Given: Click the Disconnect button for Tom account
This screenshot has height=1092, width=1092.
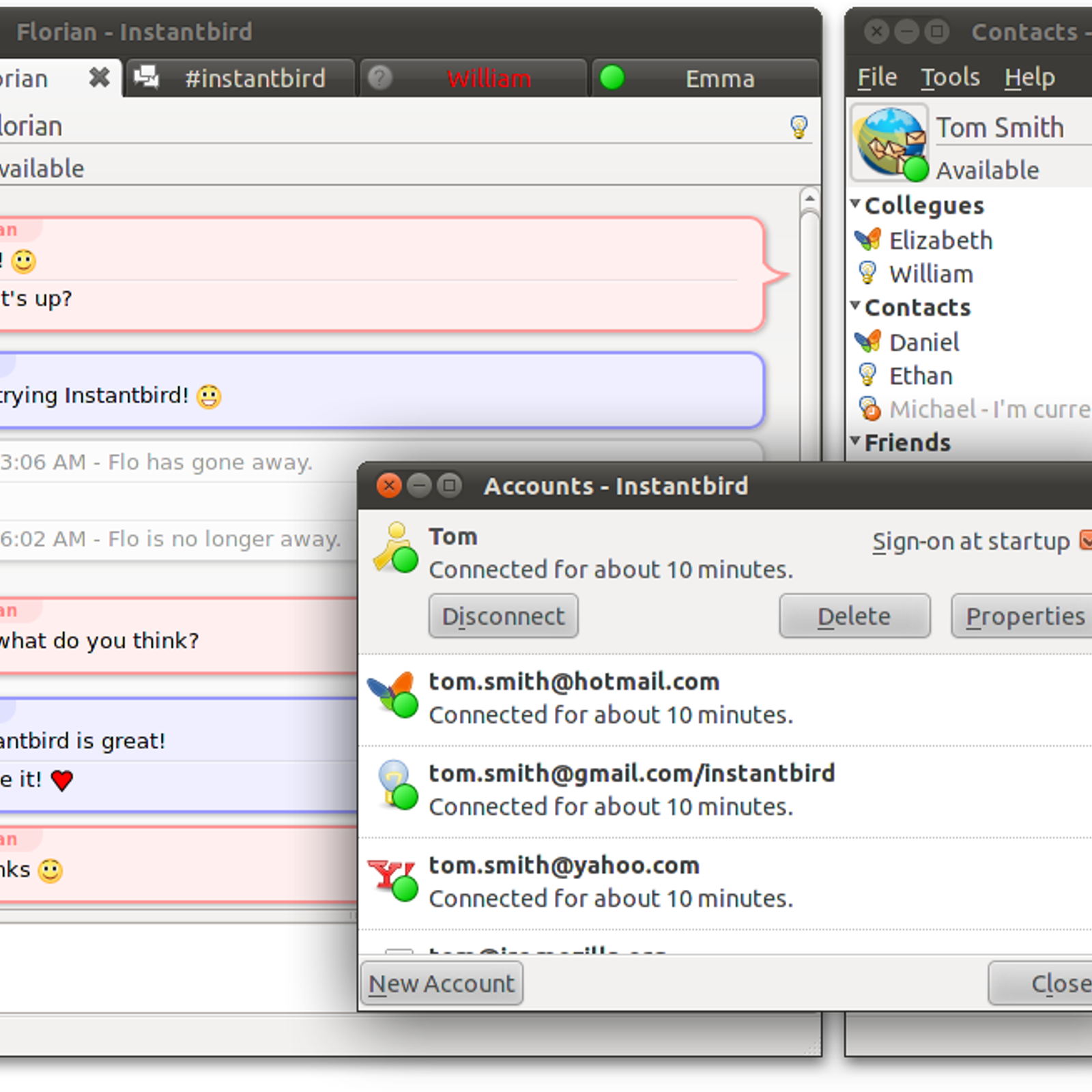Looking at the screenshot, I should pyautogui.click(x=503, y=616).
